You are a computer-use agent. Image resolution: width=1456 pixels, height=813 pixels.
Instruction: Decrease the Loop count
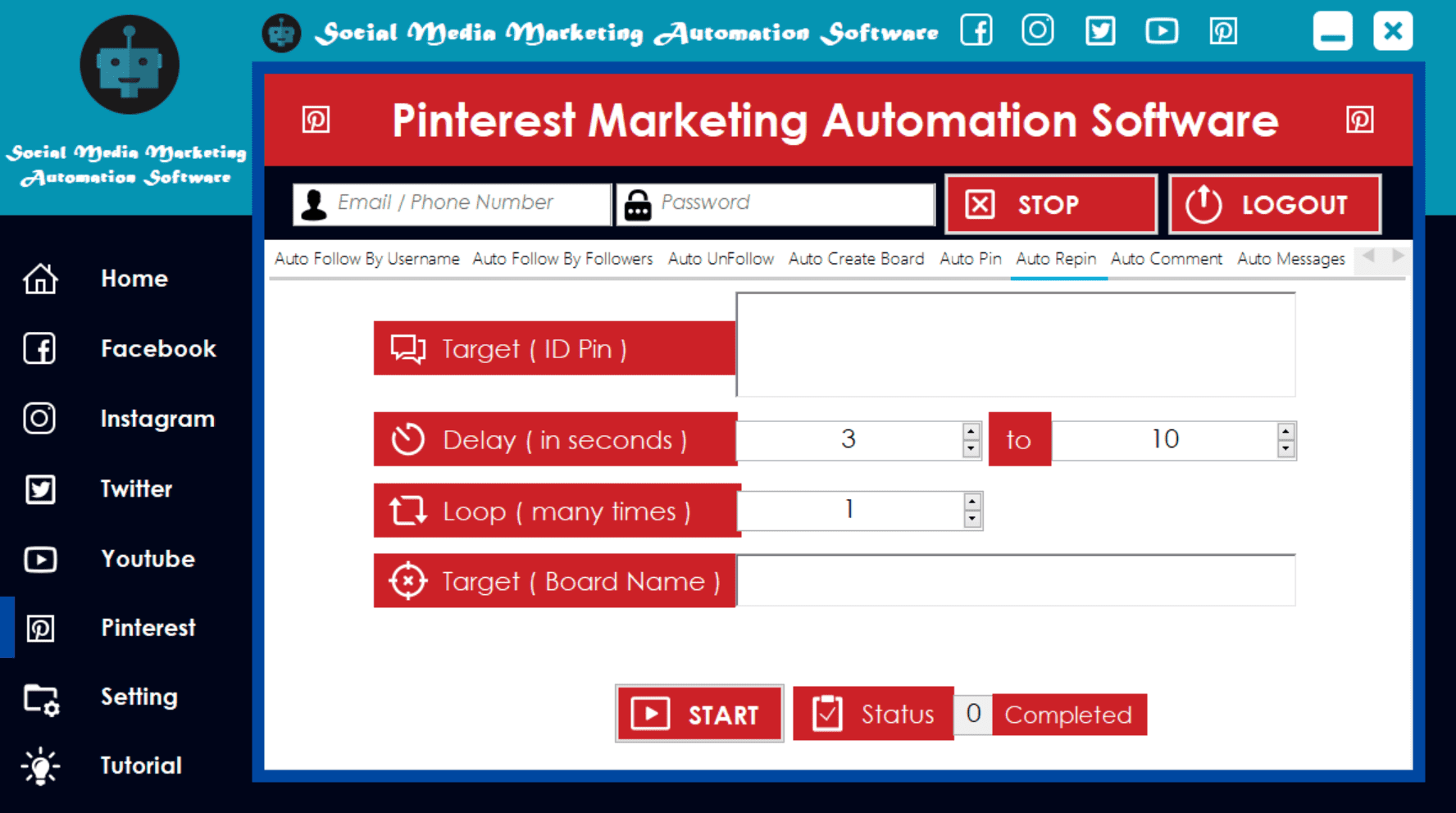click(971, 520)
